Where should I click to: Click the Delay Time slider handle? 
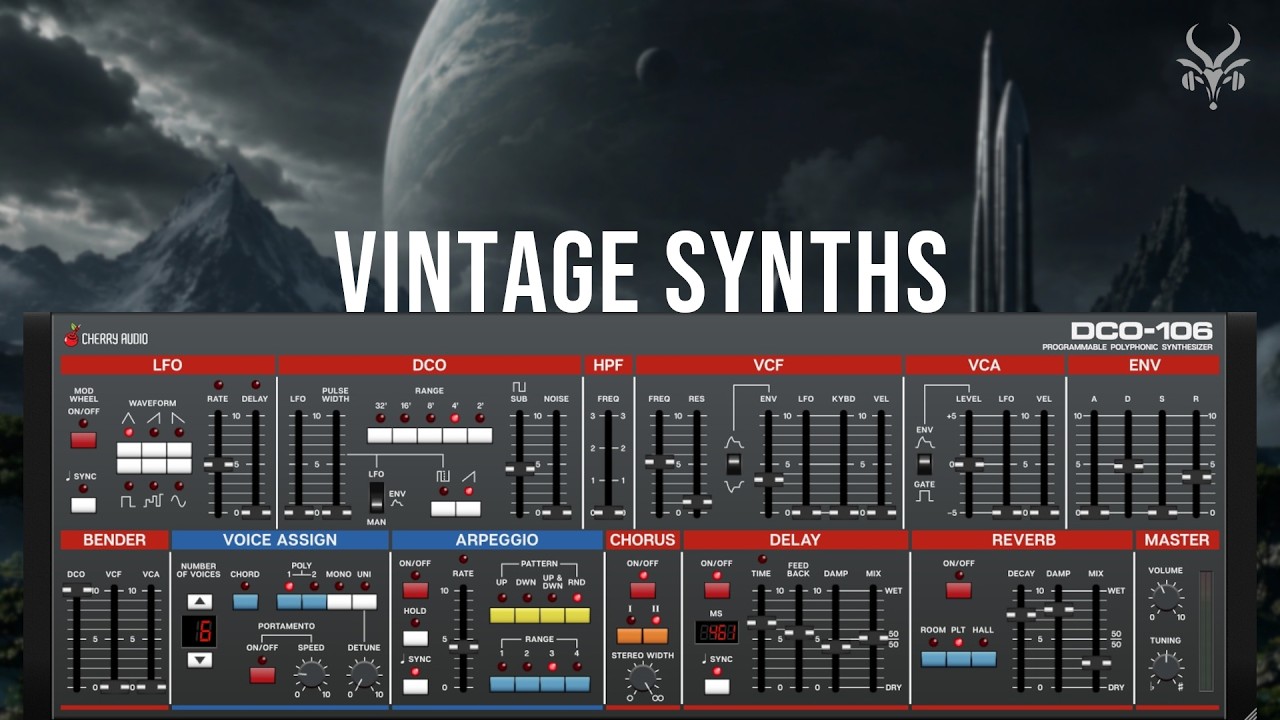coord(762,623)
